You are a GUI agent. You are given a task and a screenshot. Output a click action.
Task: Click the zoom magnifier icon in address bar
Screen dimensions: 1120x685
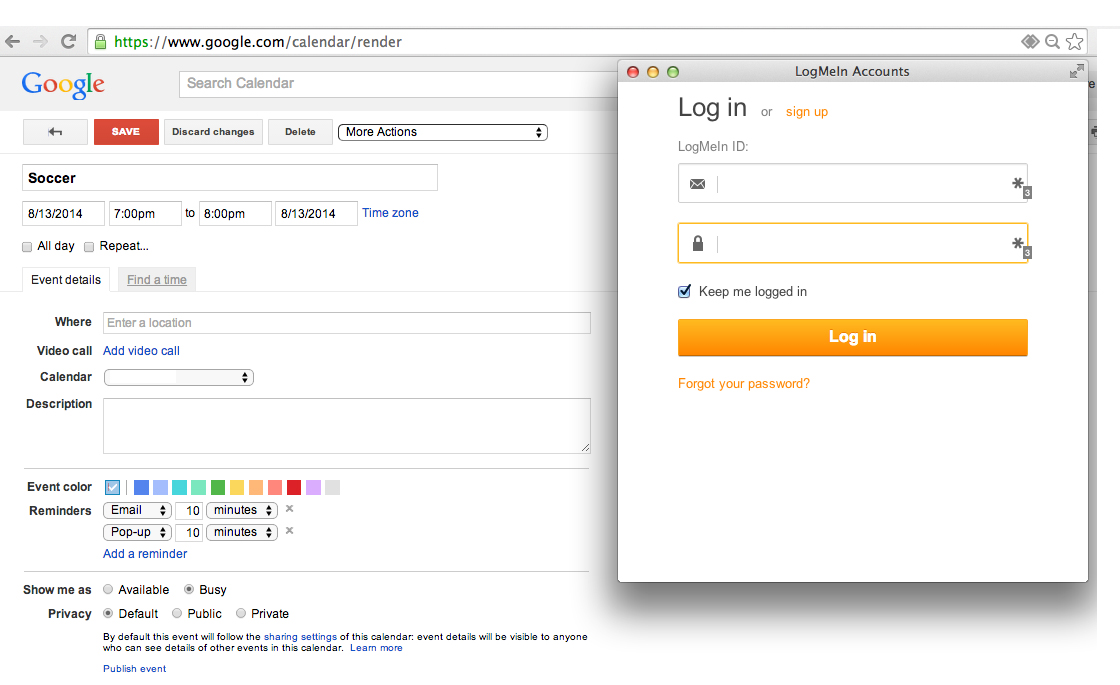[1052, 42]
